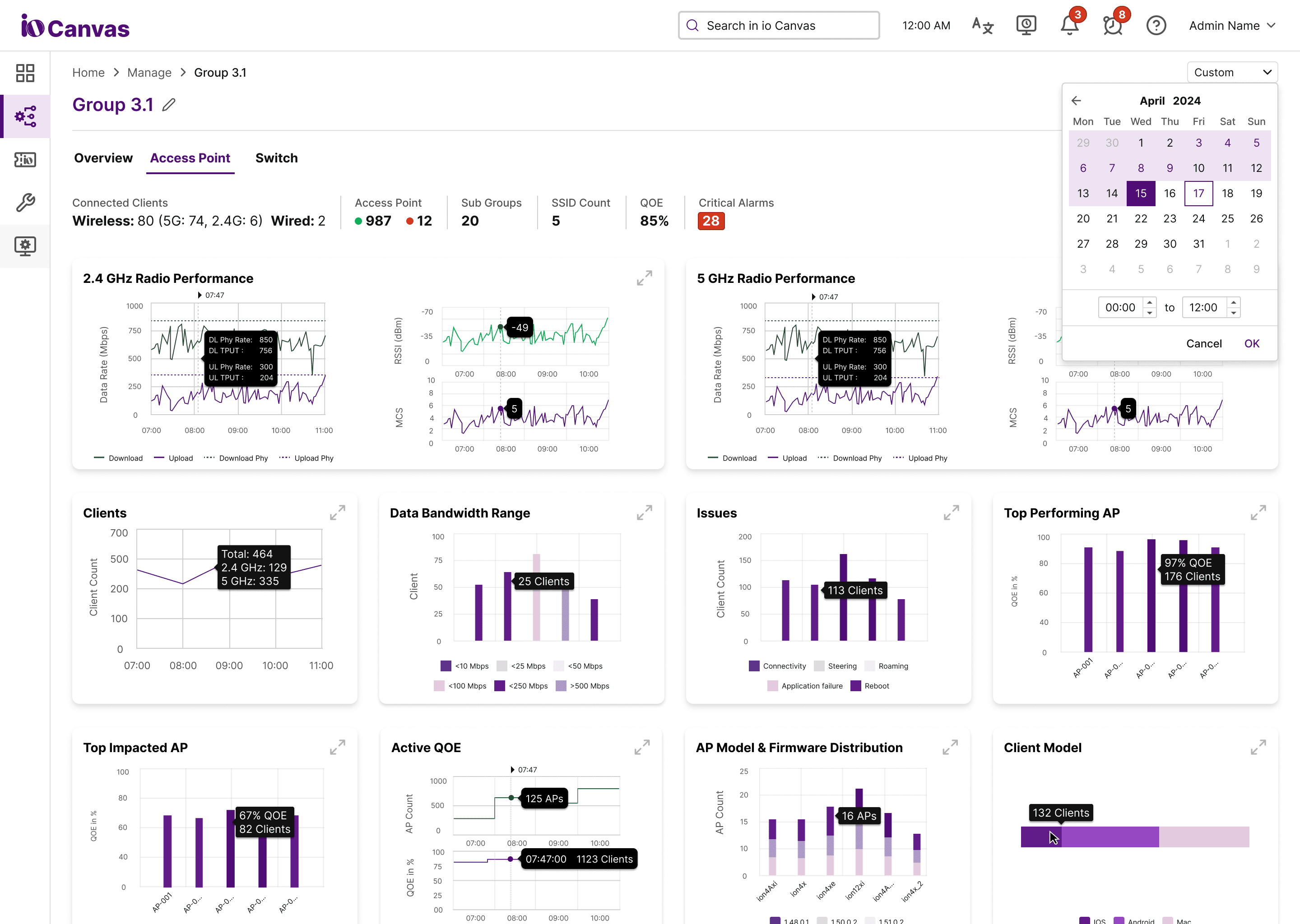Click OK in the date picker
The image size is (1300, 924).
tap(1252, 344)
